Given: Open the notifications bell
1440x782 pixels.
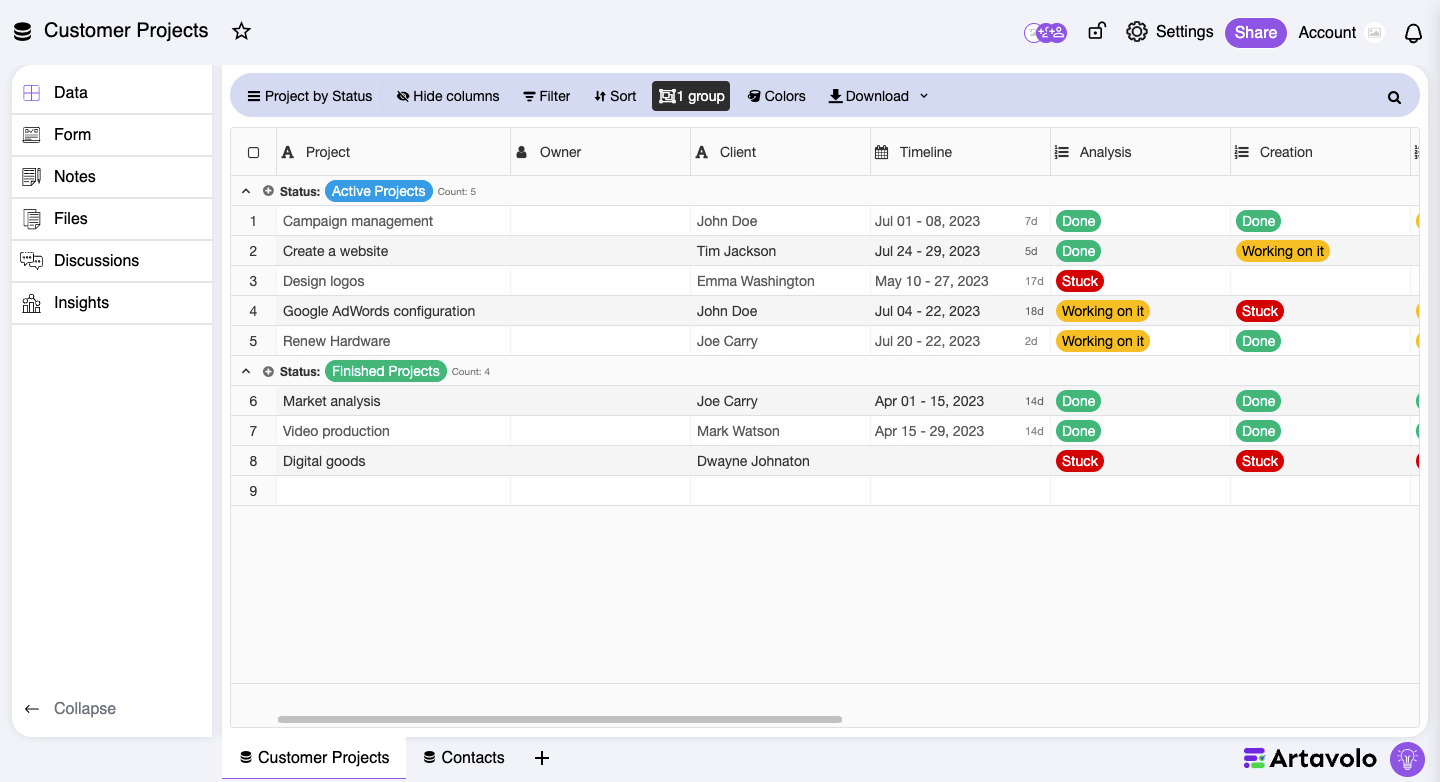Looking at the screenshot, I should (1413, 33).
